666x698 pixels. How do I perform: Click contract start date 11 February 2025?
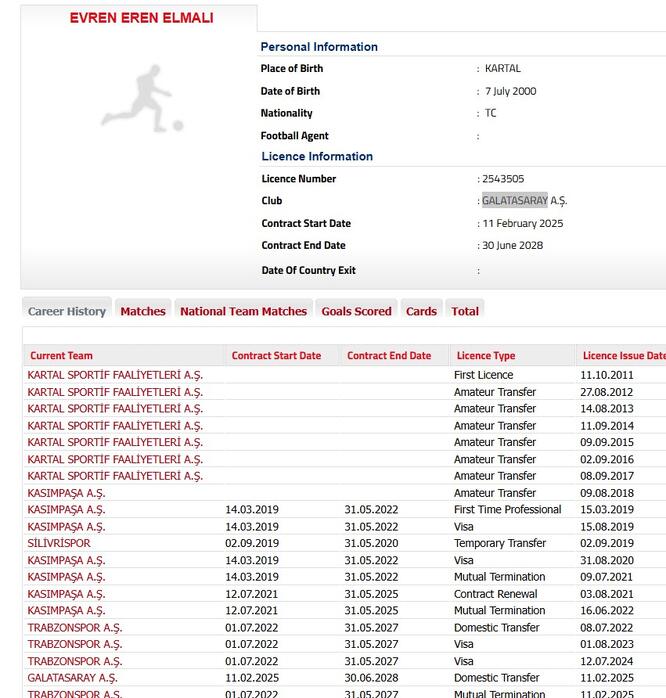click(523, 223)
